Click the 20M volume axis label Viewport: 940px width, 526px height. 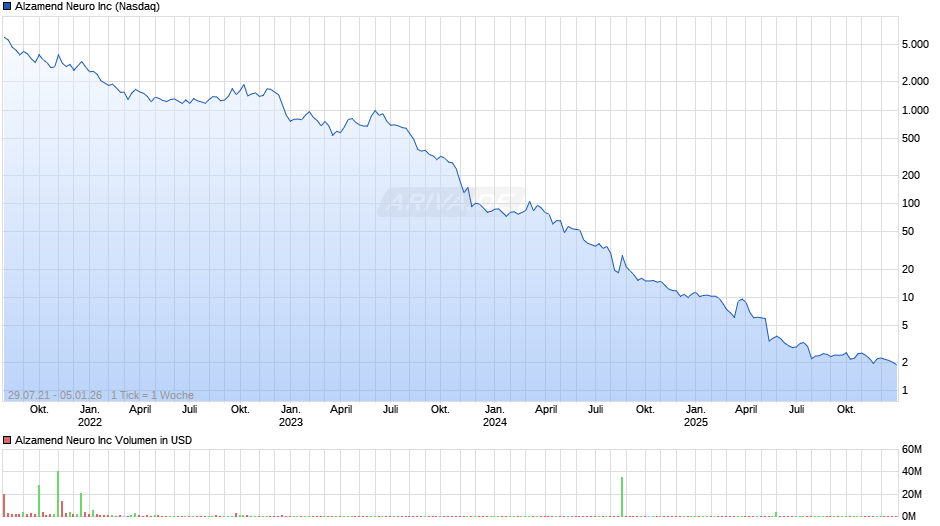(x=911, y=494)
